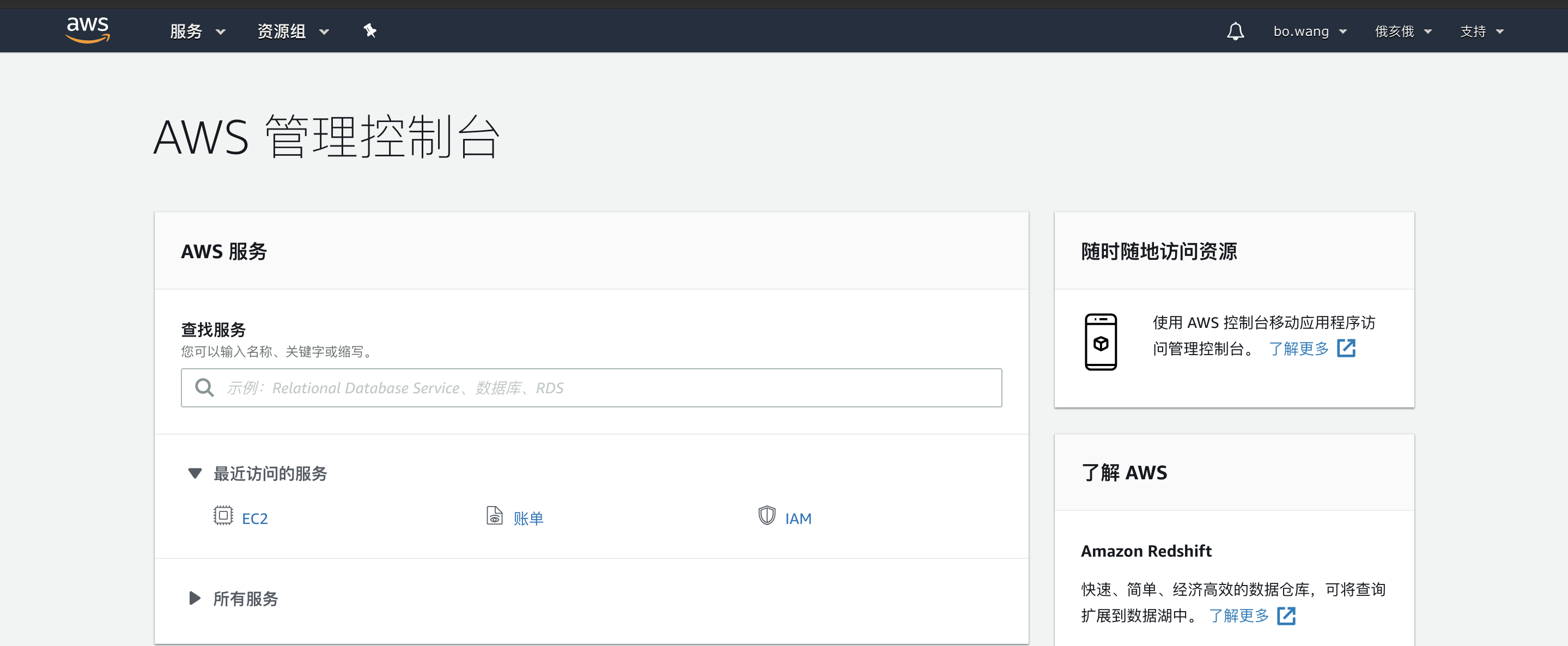Image resolution: width=1568 pixels, height=646 pixels.
Task: Open the bo.wang account dropdown
Action: 1309,31
